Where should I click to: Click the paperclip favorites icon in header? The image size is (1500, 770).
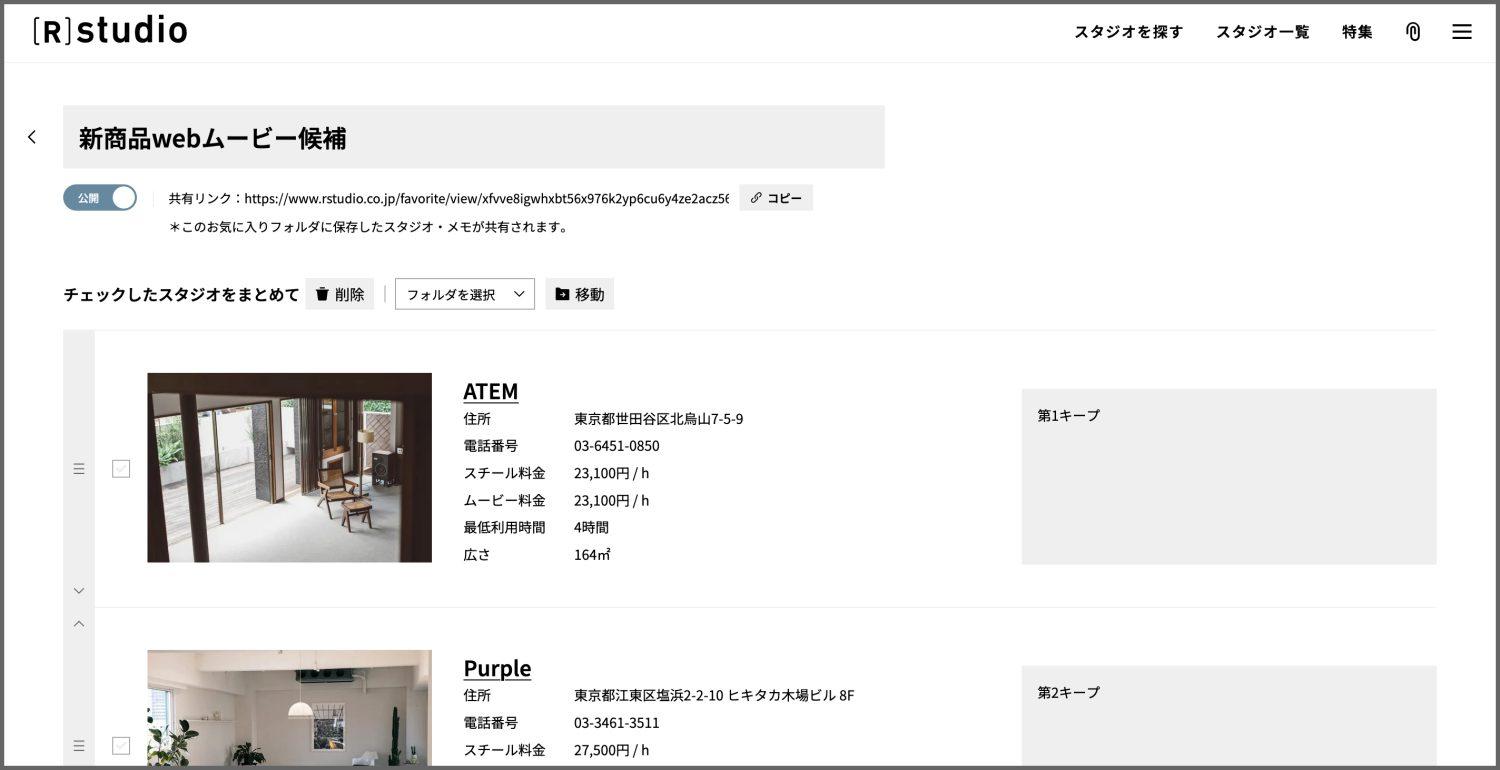pos(1413,32)
